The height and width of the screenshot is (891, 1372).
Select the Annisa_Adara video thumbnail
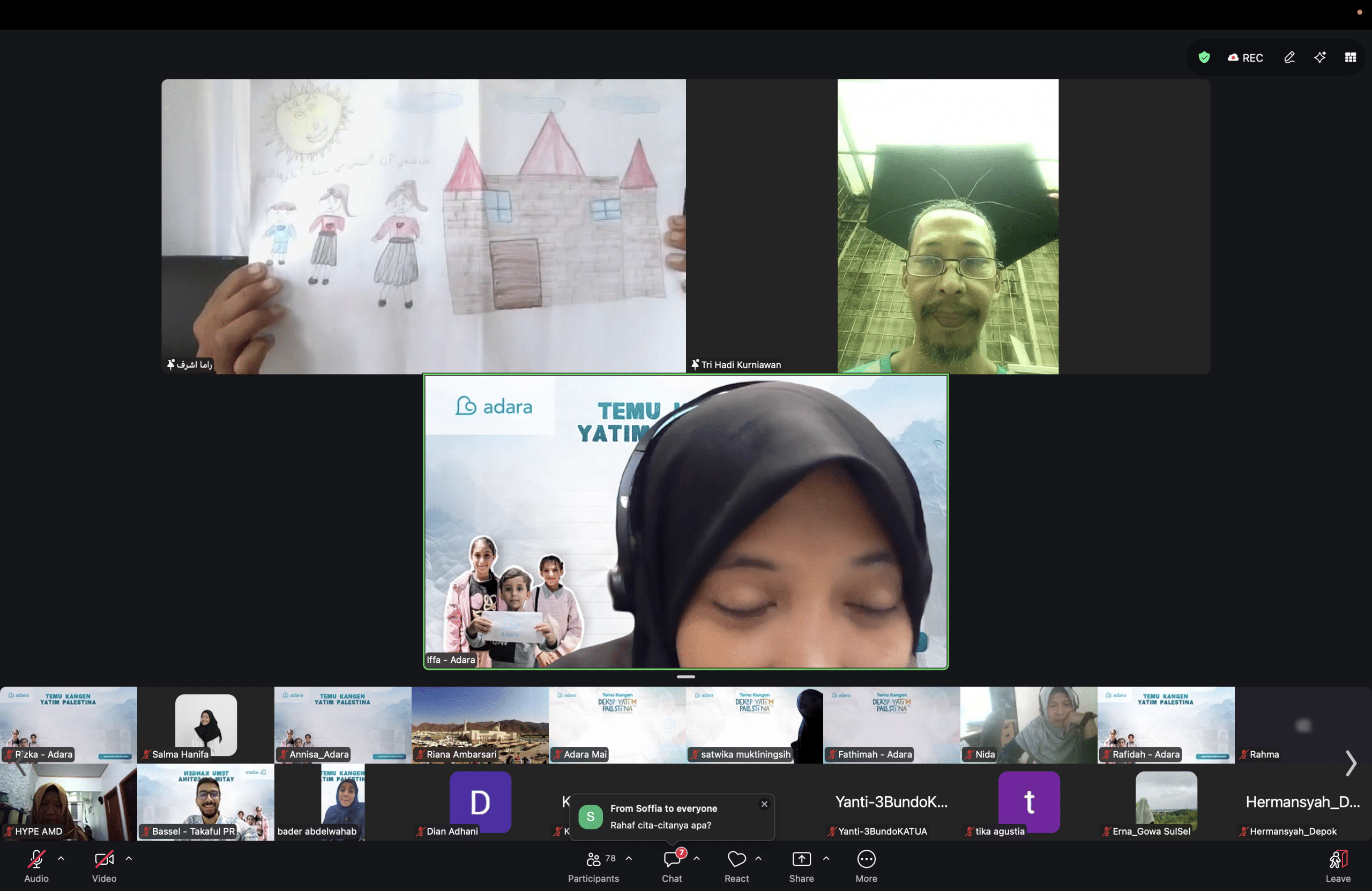[343, 725]
